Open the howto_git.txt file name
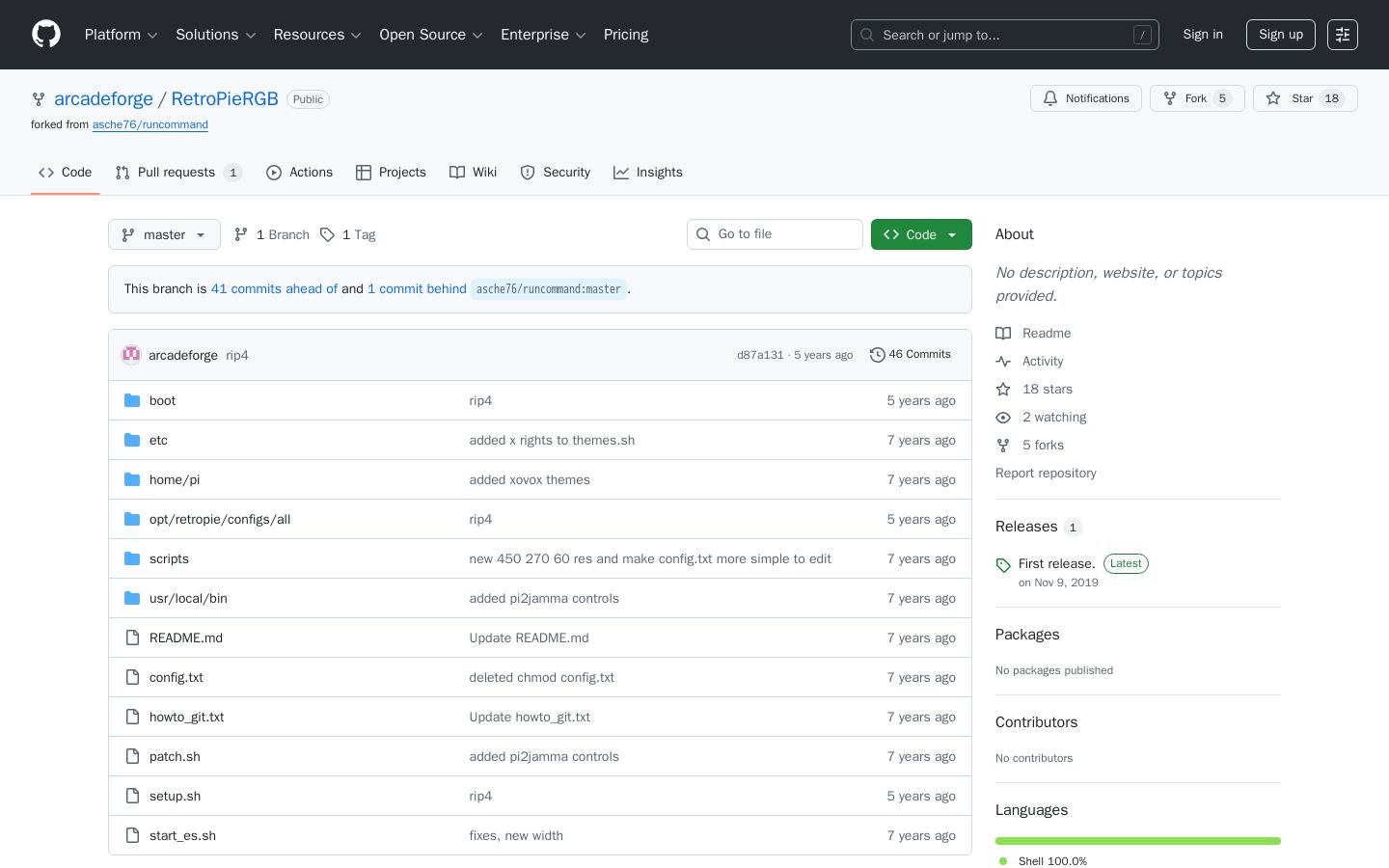 pyautogui.click(x=187, y=717)
